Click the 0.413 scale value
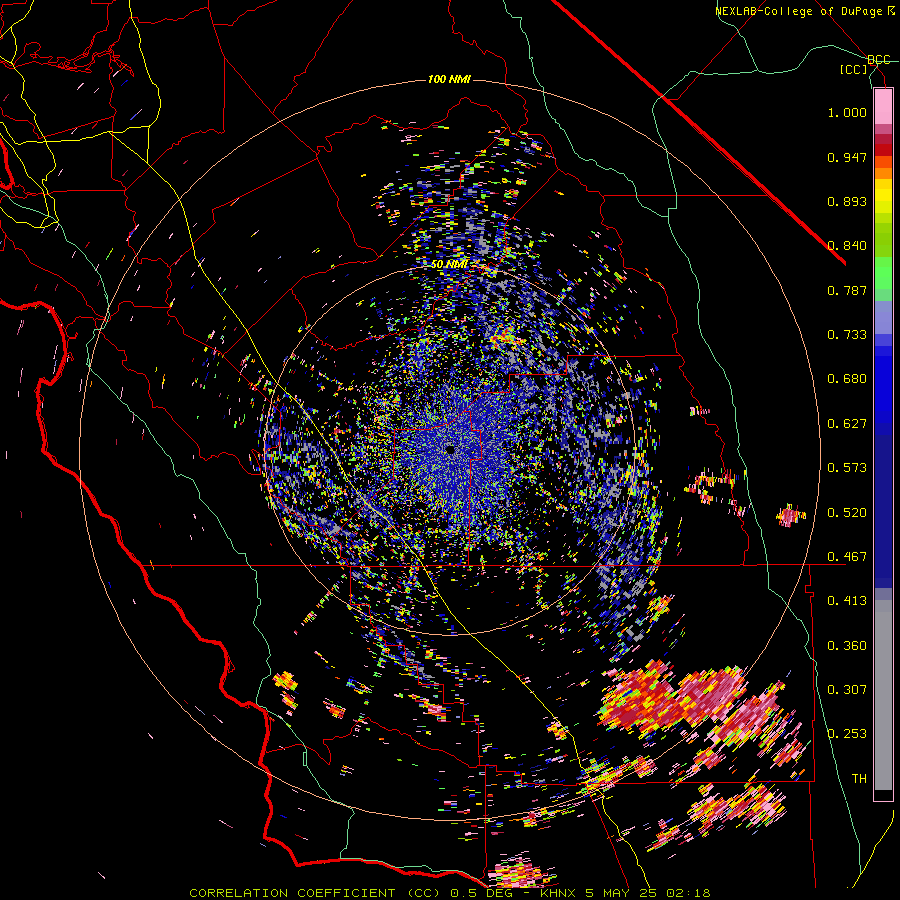Image resolution: width=900 pixels, height=900 pixels. pos(847,601)
